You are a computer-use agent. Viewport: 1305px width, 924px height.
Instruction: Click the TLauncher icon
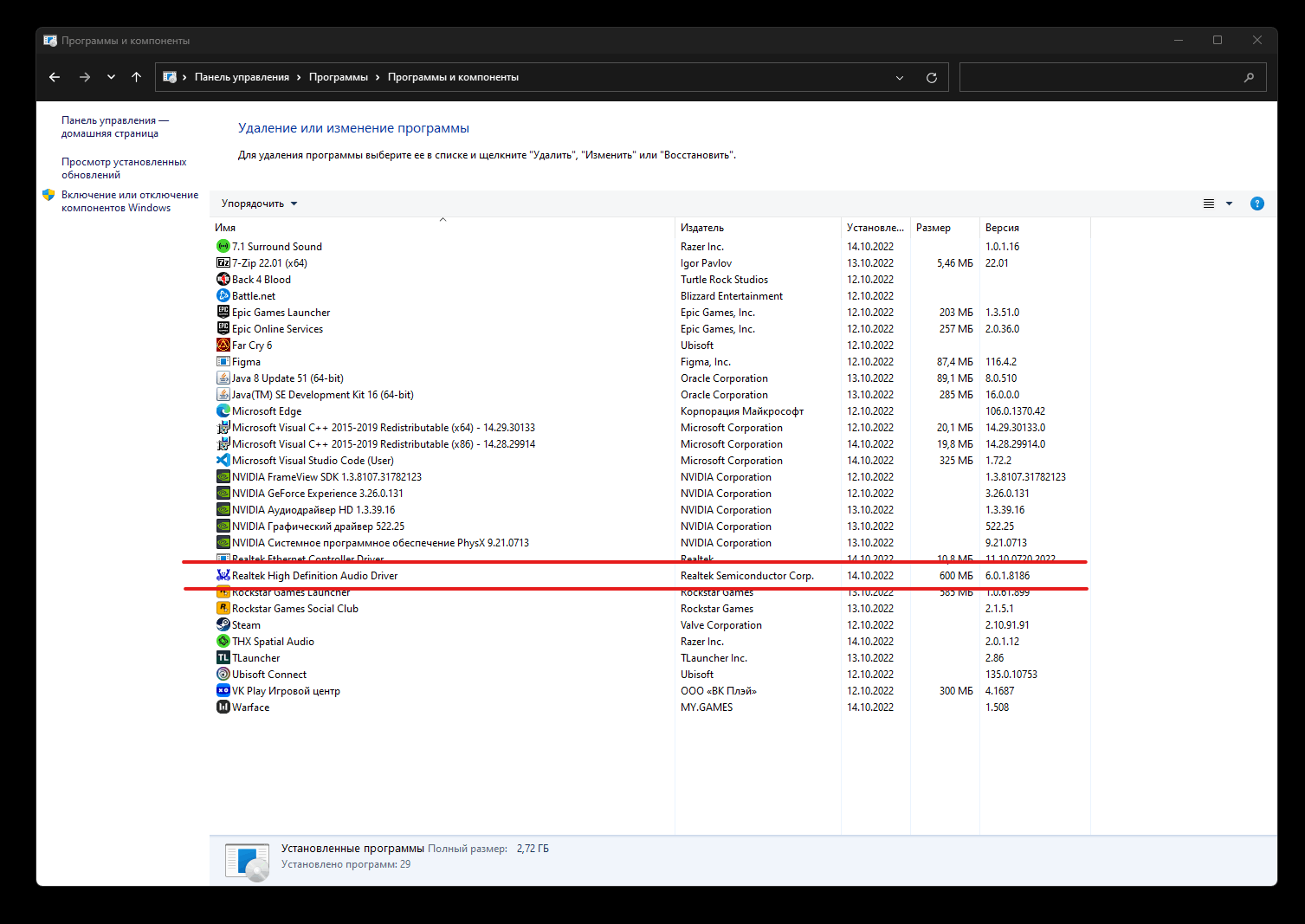click(x=223, y=658)
